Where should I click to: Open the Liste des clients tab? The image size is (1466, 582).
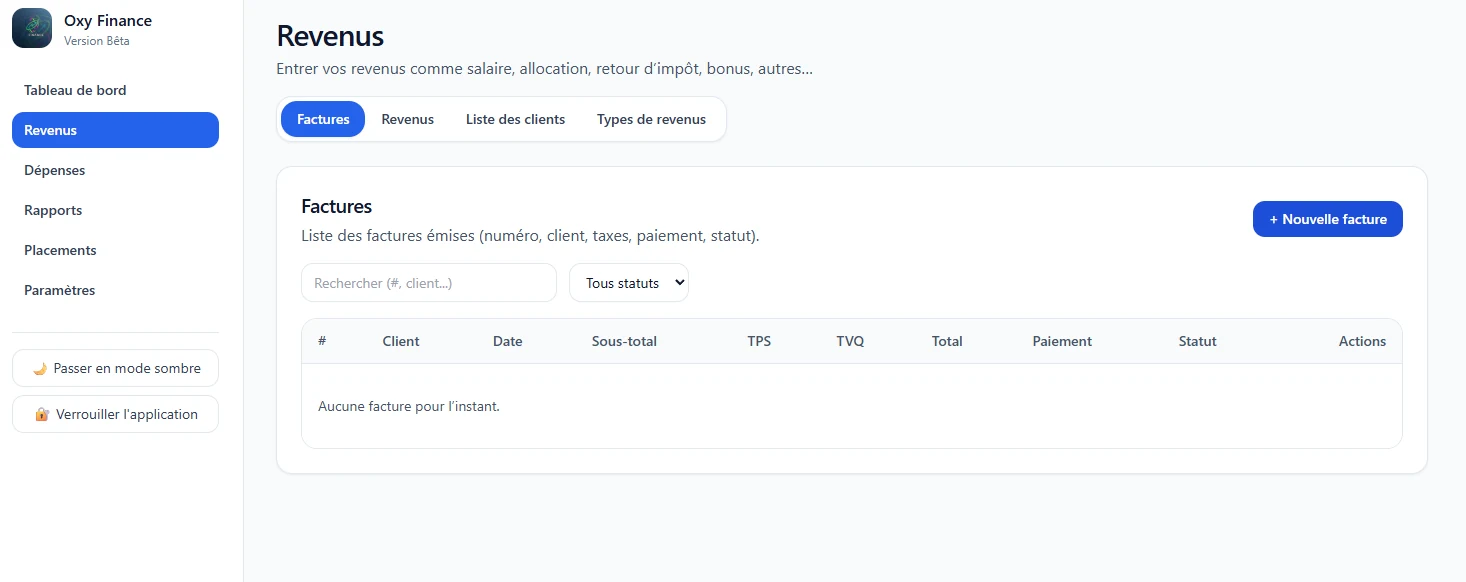click(x=515, y=119)
